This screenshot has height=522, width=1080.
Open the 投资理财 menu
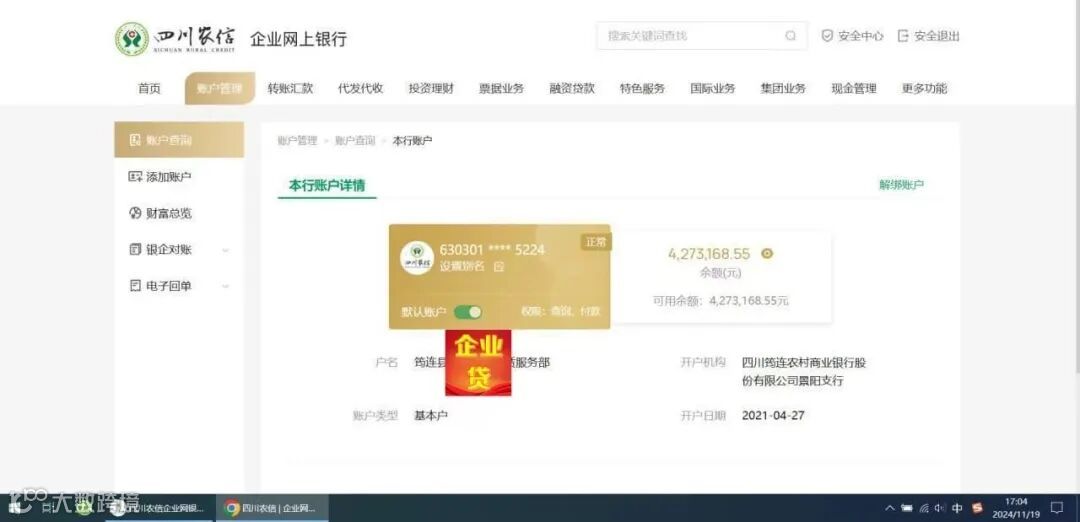431,88
